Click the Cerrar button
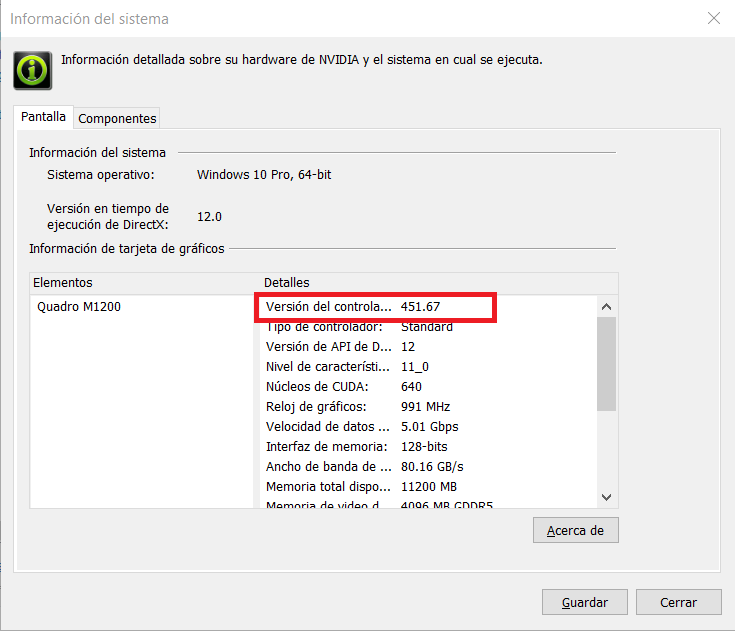The height and width of the screenshot is (633, 735). tap(678, 602)
